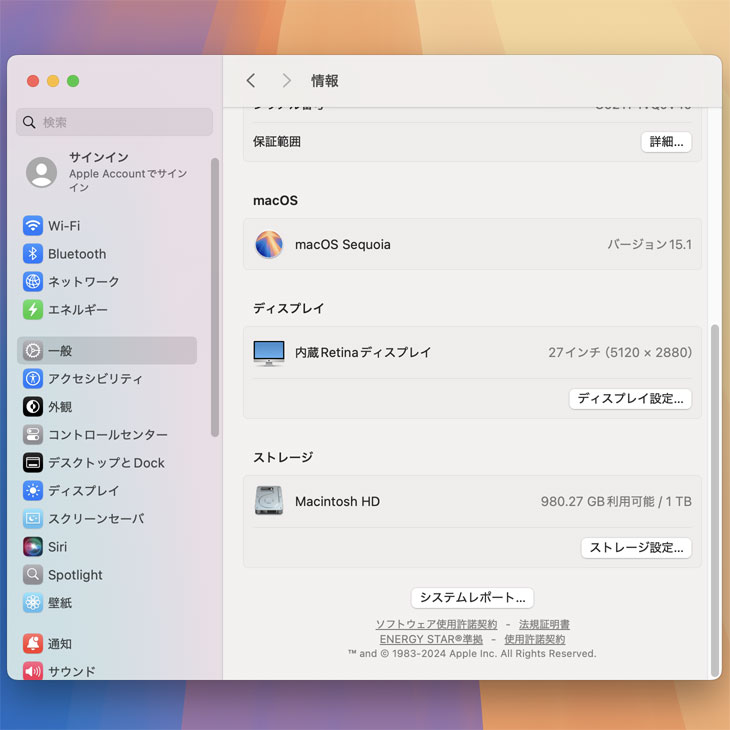
Task: Open ストレージ設定... button
Action: coord(636,548)
